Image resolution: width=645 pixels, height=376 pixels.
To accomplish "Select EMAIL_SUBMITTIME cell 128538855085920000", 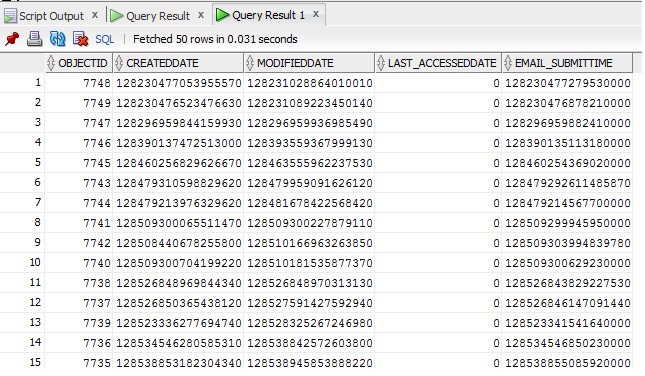I will point(568,363).
